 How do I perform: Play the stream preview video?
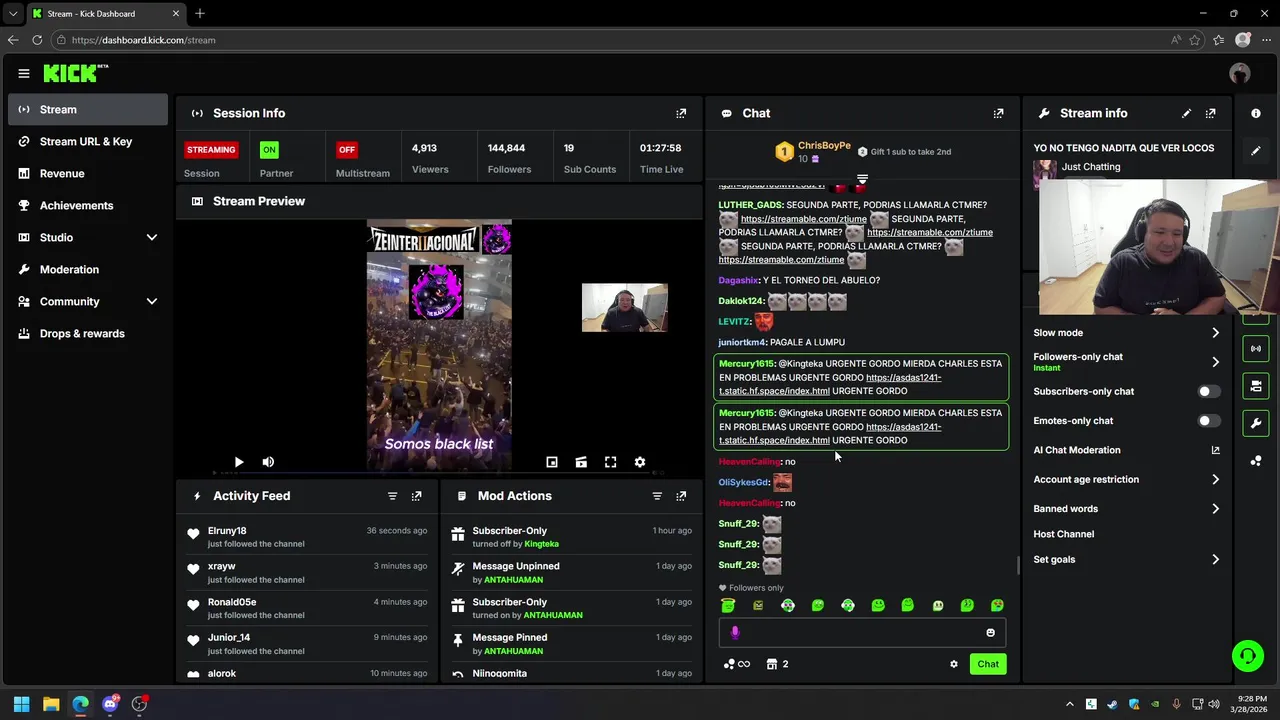click(238, 462)
